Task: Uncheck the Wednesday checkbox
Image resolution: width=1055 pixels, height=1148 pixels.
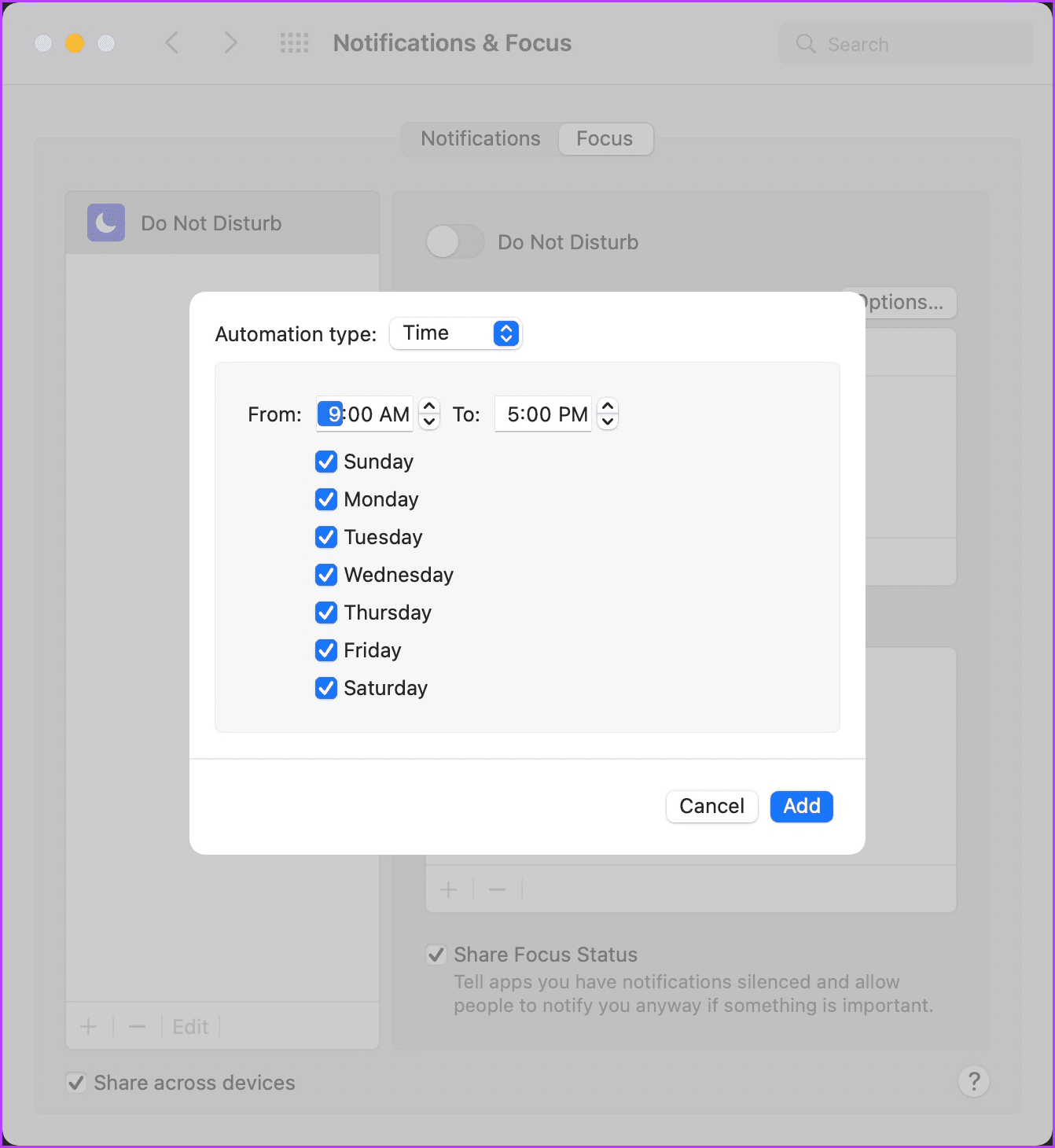Action: (326, 575)
